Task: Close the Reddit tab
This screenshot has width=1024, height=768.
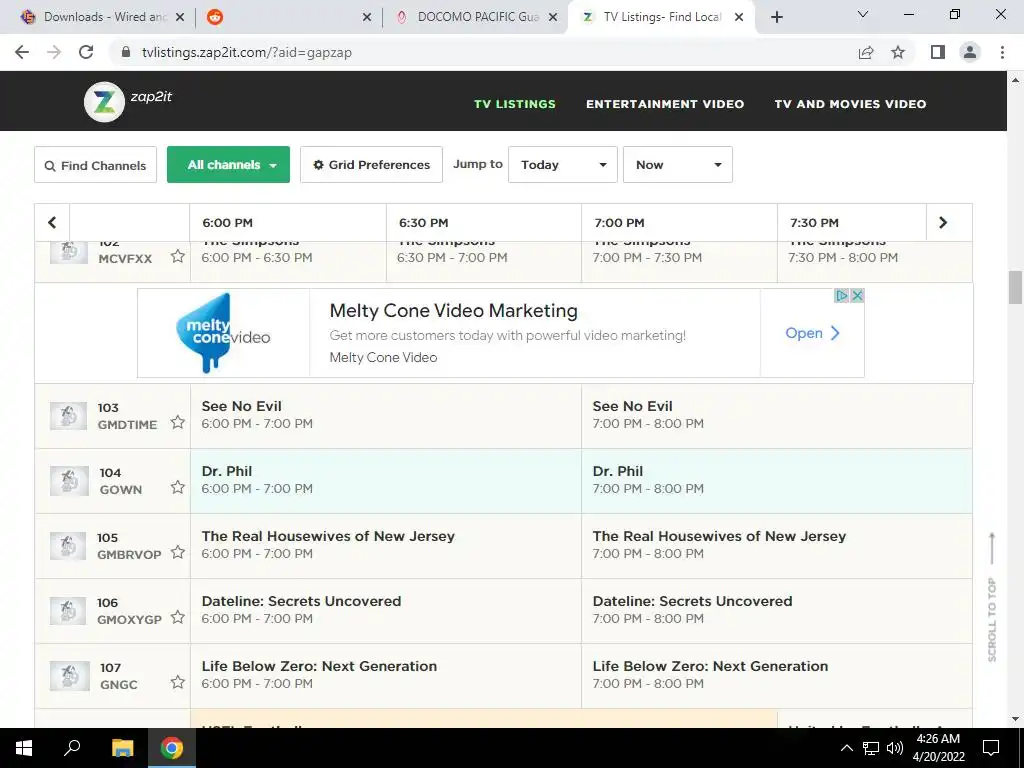Action: click(x=367, y=17)
